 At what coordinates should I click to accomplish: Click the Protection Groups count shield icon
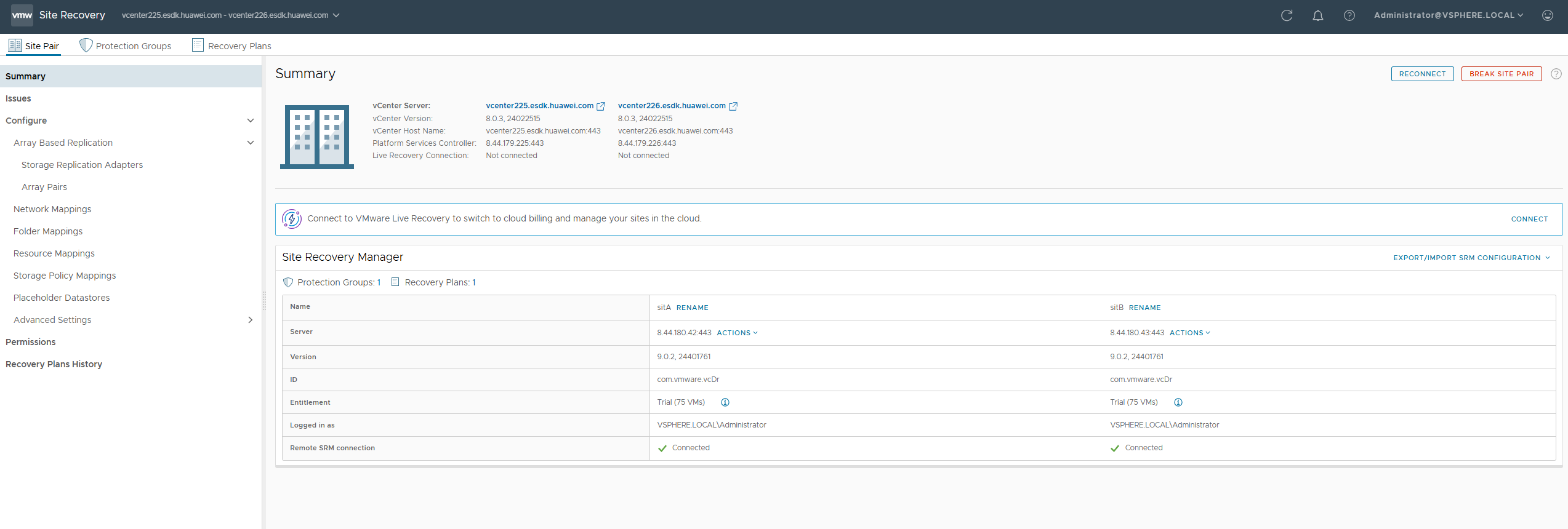tap(288, 282)
